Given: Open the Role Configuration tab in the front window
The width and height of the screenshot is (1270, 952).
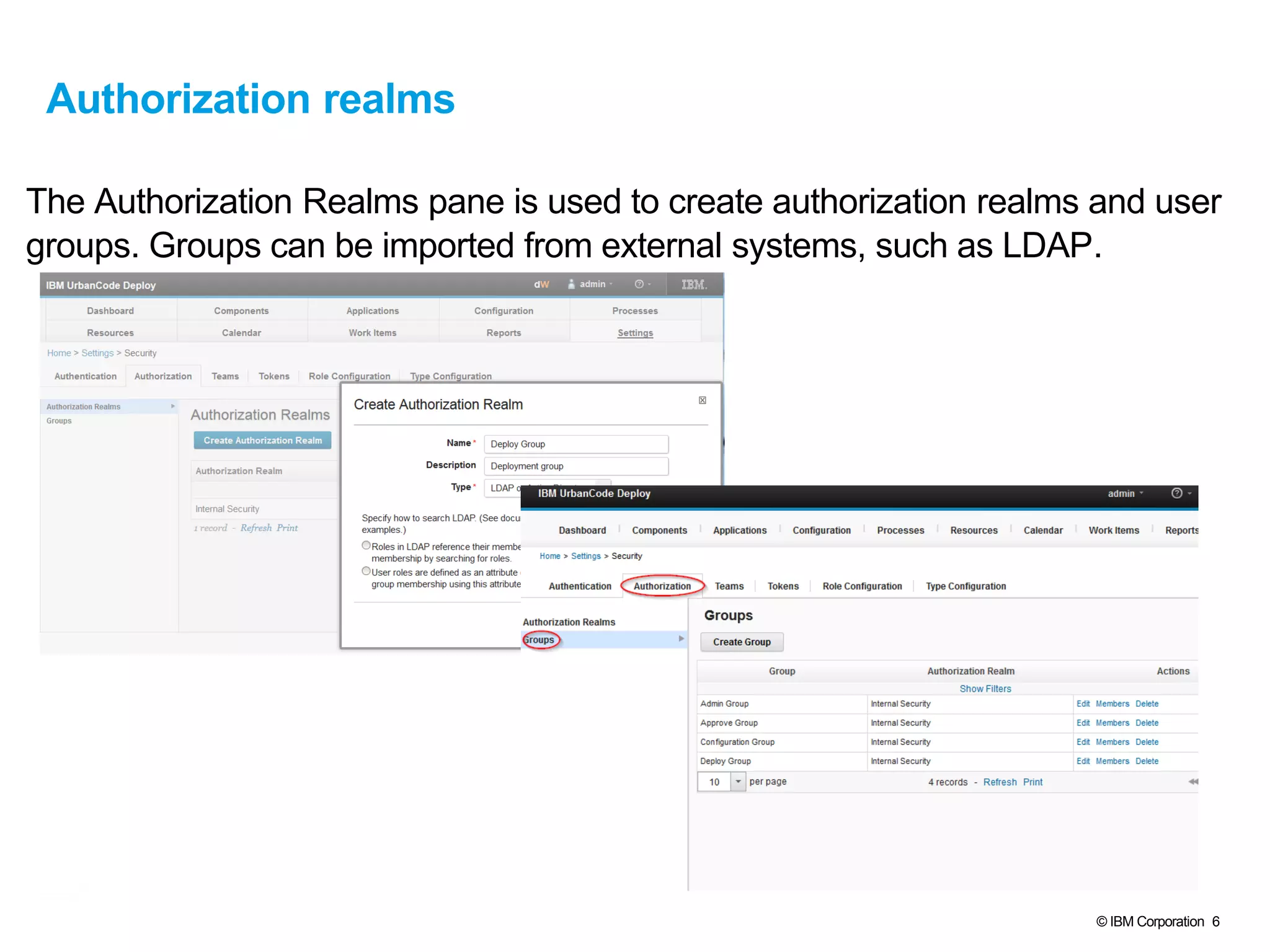Looking at the screenshot, I should 862,586.
